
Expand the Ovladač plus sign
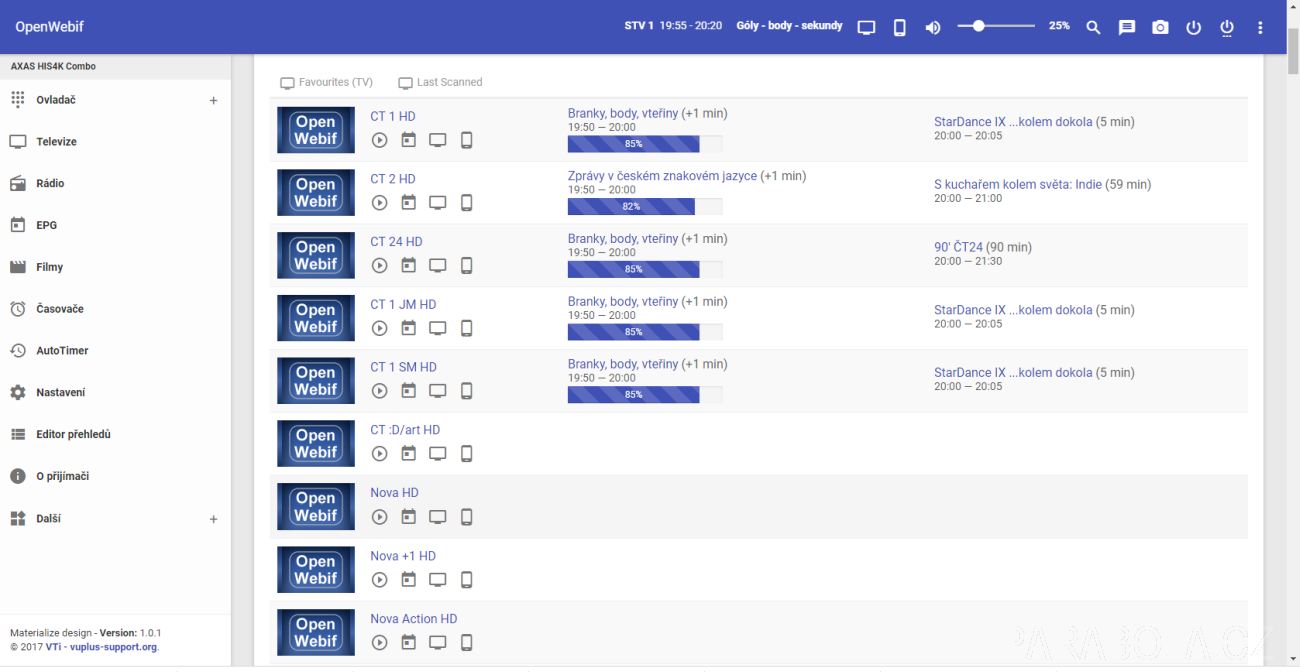point(213,100)
